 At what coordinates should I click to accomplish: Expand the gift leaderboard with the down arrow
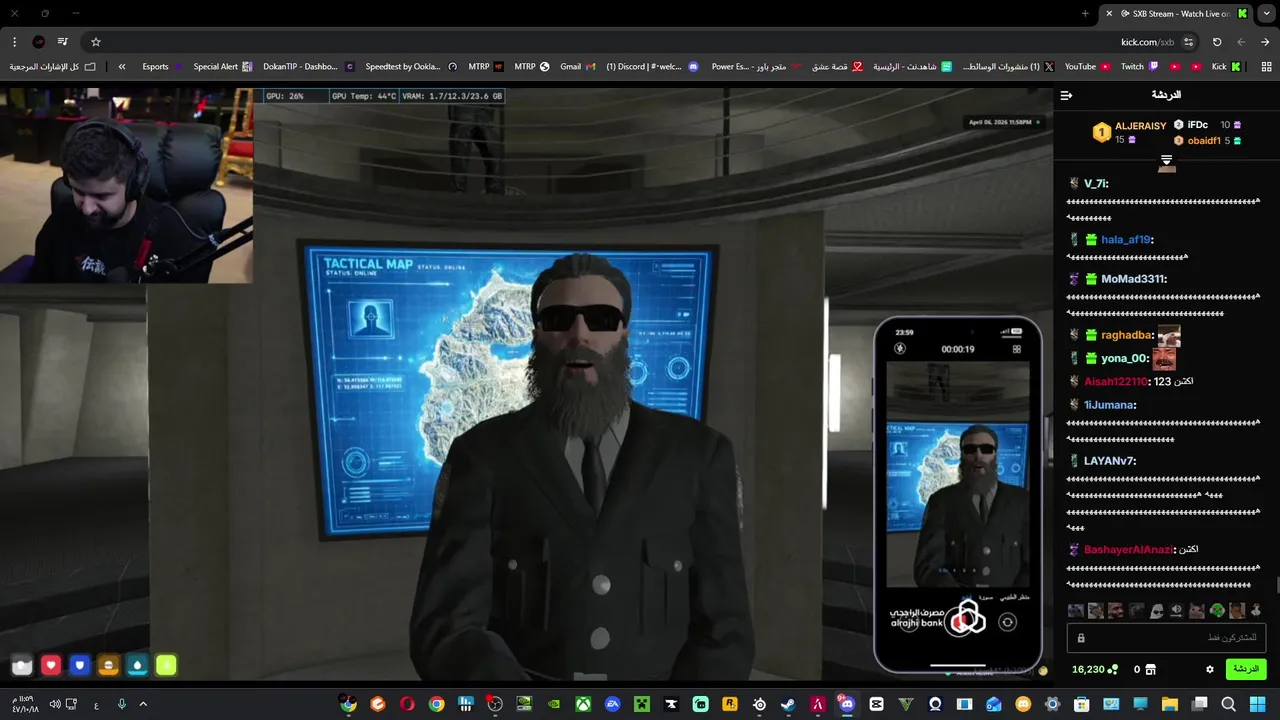[1166, 160]
